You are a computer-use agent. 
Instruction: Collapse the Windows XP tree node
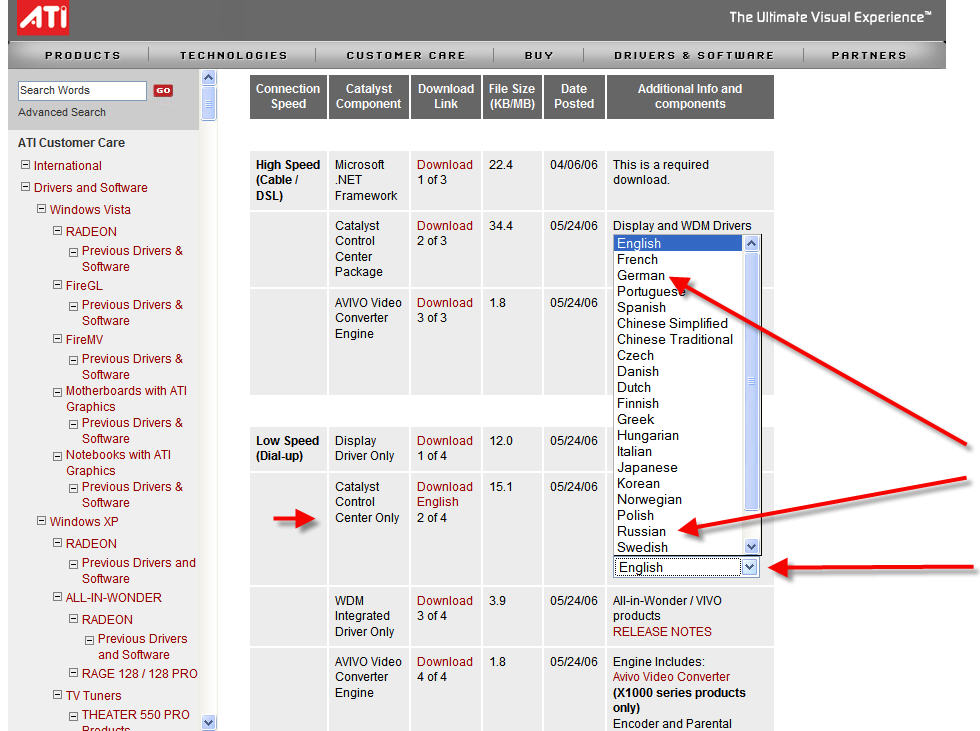[42, 522]
